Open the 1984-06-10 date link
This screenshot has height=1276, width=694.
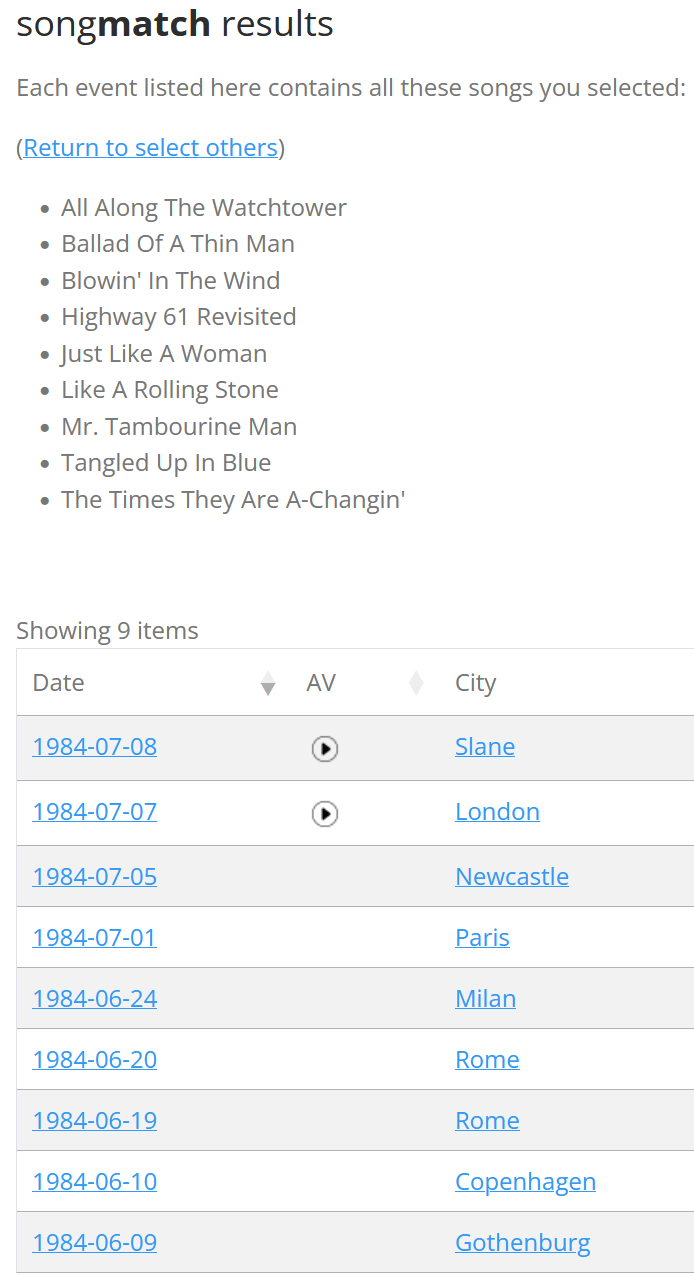click(95, 1182)
